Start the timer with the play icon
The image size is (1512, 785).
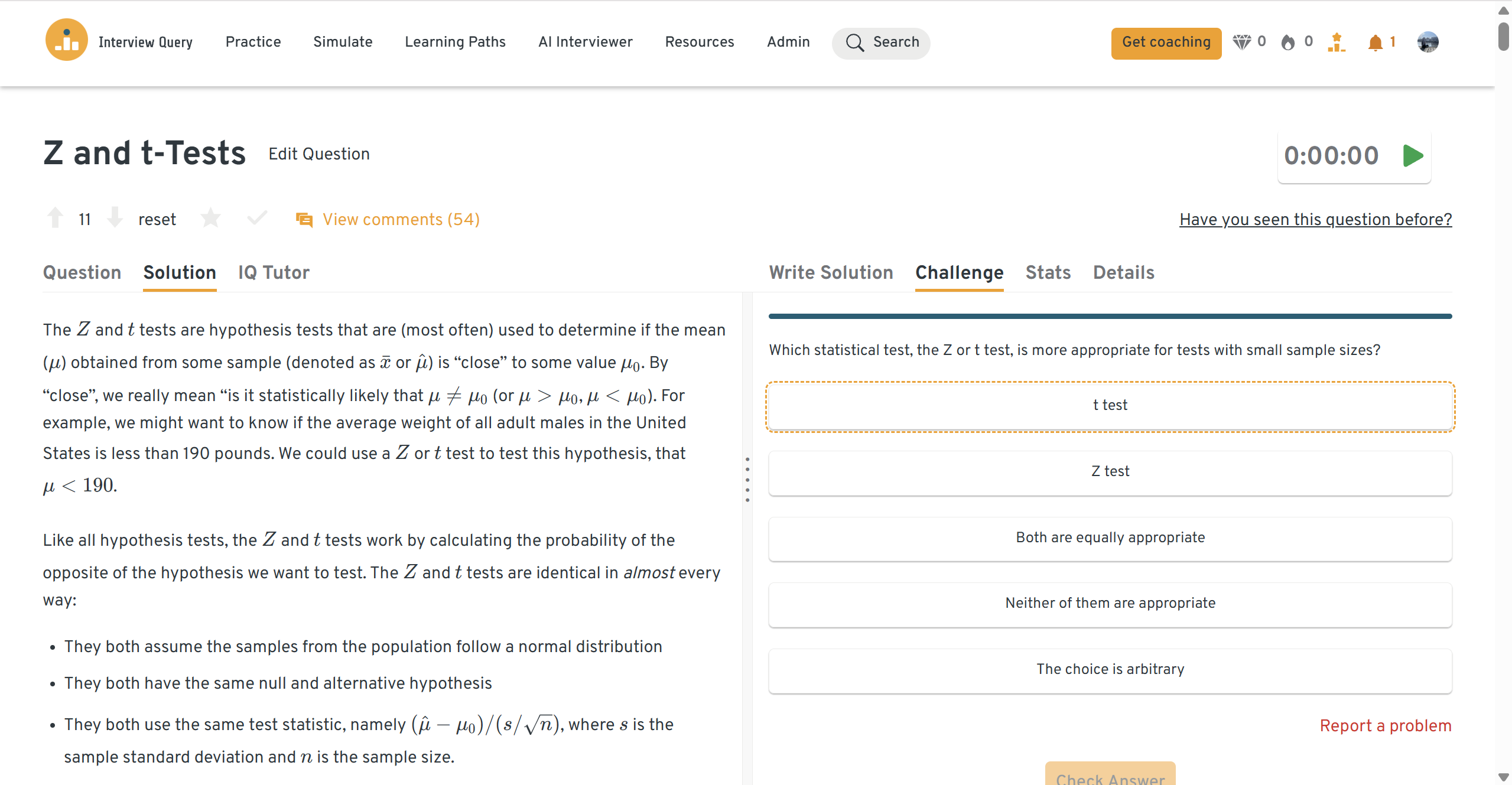[1412, 156]
